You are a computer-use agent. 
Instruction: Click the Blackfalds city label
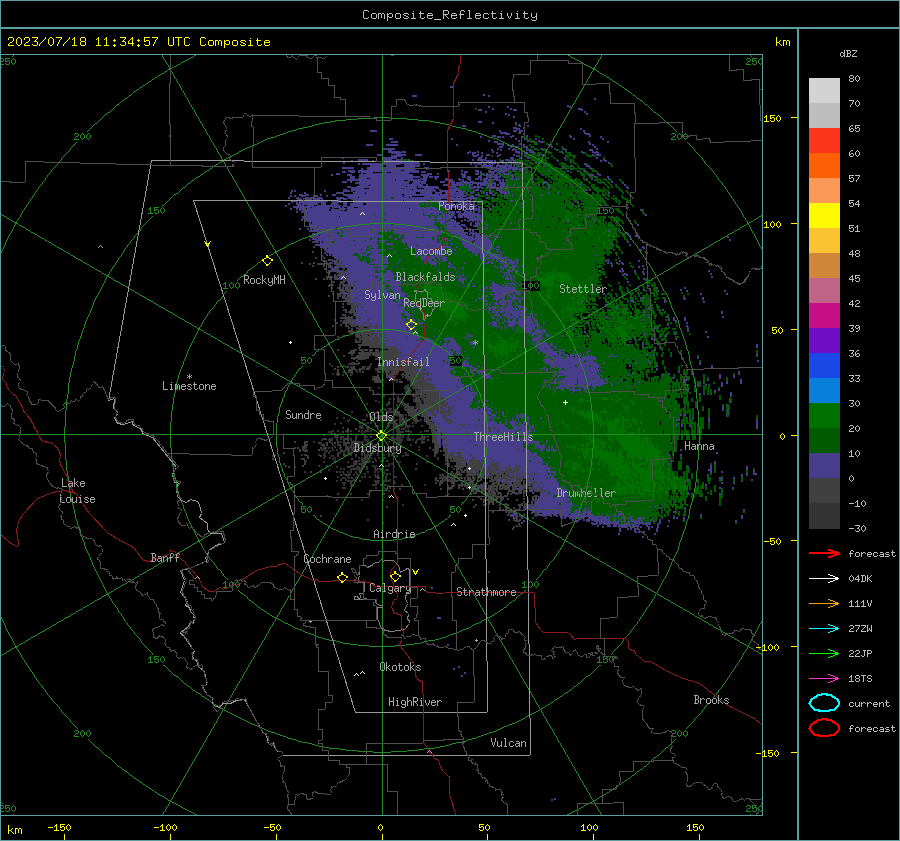click(425, 277)
